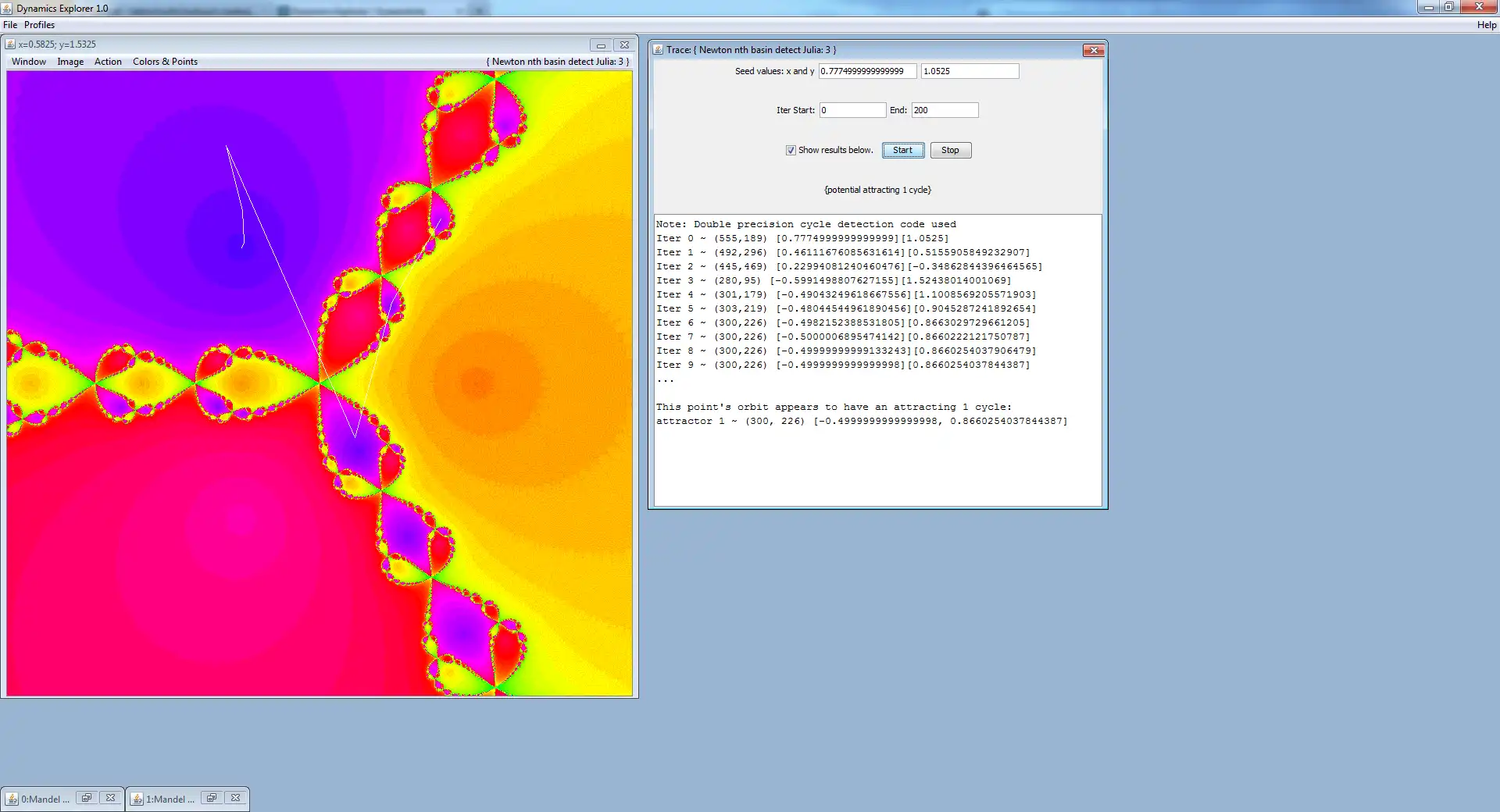This screenshot has height=812, width=1500.
Task: Click the '{potential attracting 1 cycle}' status text
Action: click(x=877, y=190)
